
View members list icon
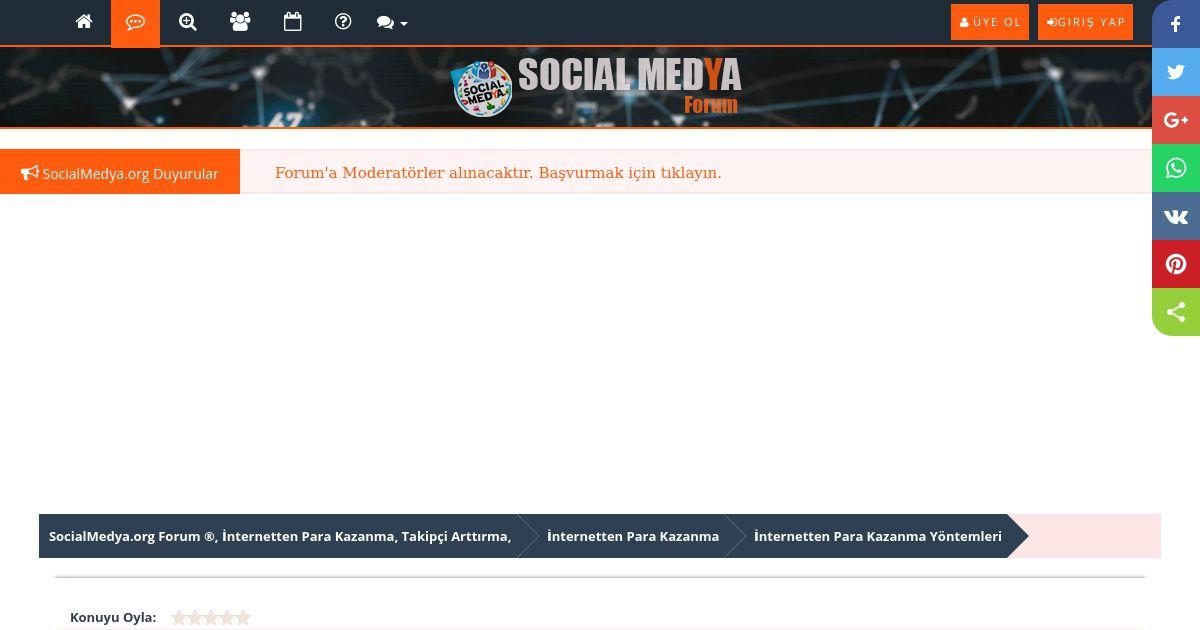click(x=240, y=22)
